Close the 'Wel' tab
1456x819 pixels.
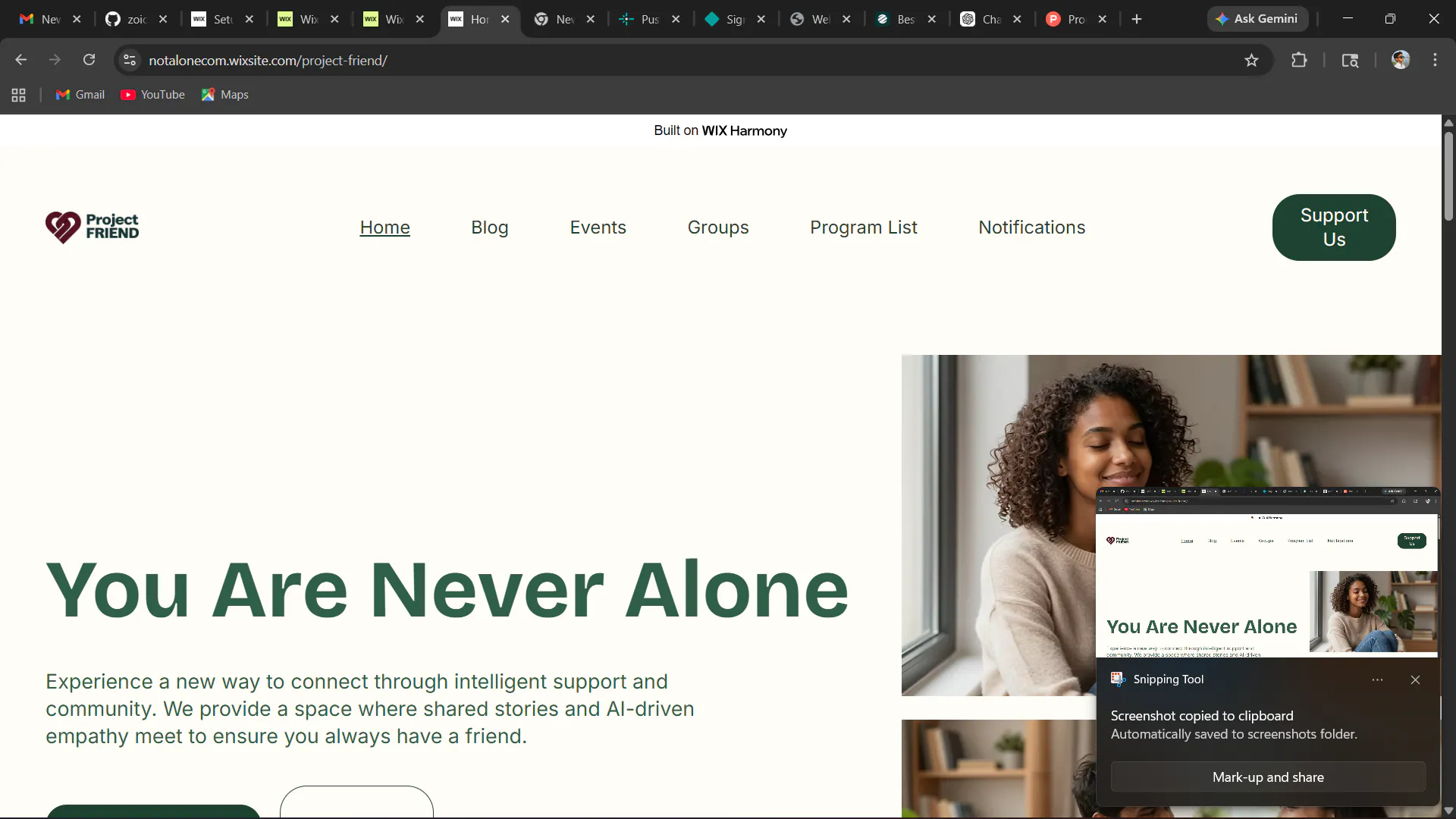pos(846,19)
